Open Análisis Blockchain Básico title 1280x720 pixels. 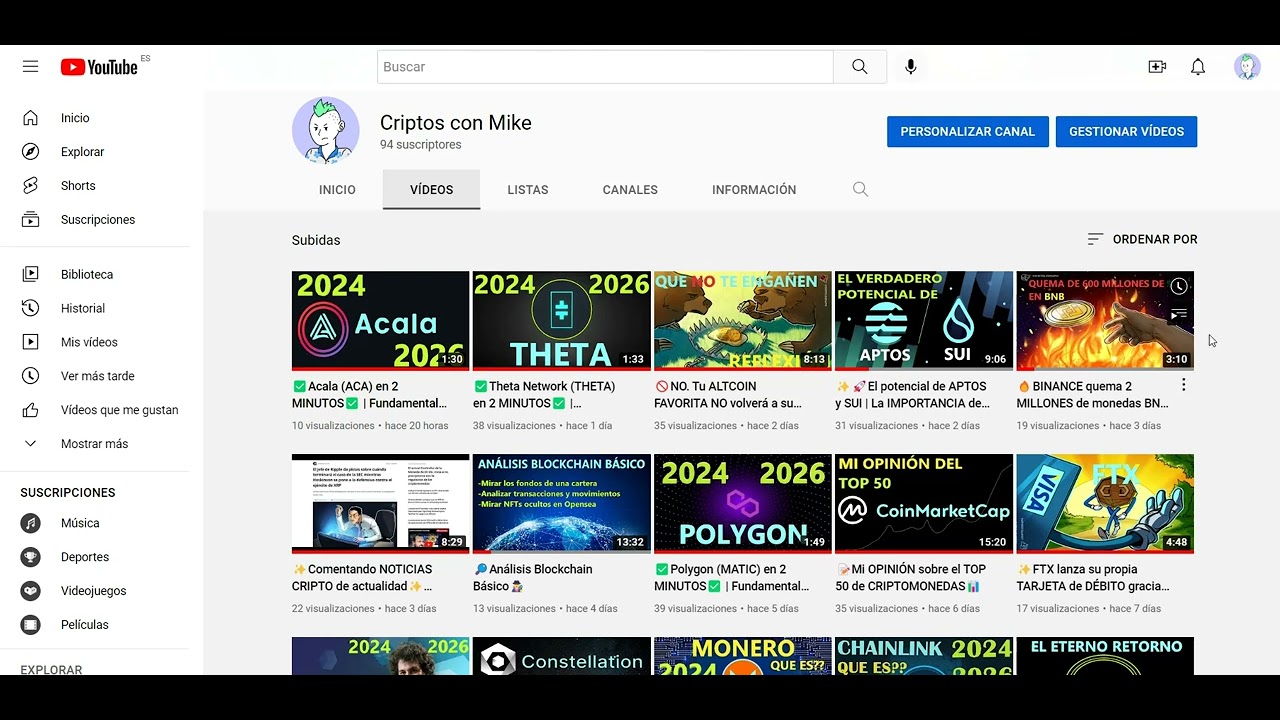tap(533, 578)
